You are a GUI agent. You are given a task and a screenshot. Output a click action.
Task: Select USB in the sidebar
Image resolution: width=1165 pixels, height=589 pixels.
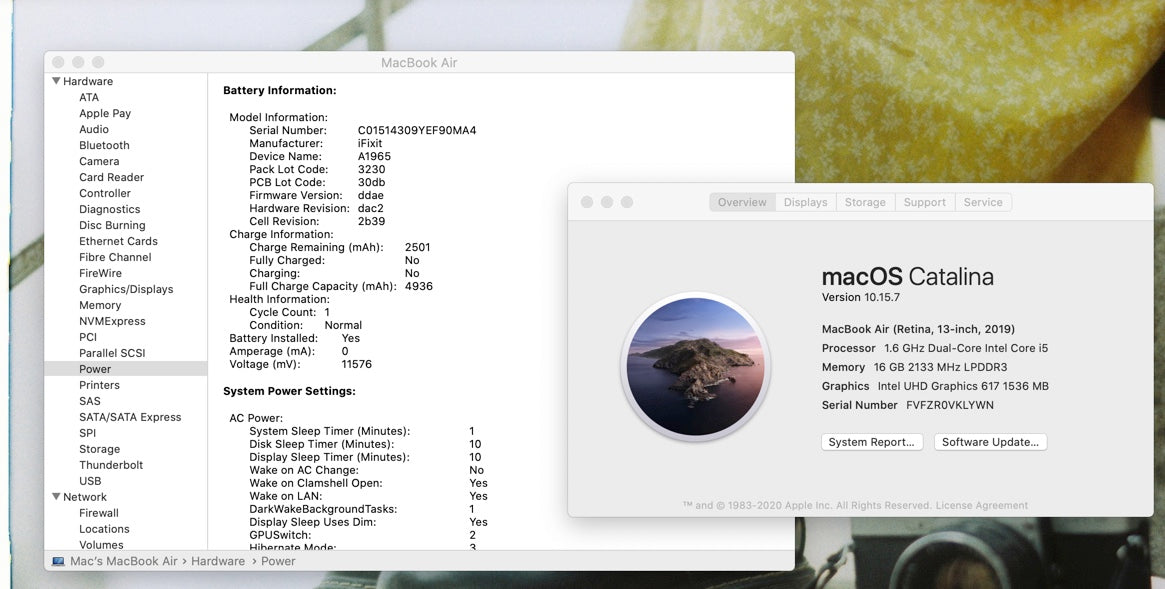point(90,481)
